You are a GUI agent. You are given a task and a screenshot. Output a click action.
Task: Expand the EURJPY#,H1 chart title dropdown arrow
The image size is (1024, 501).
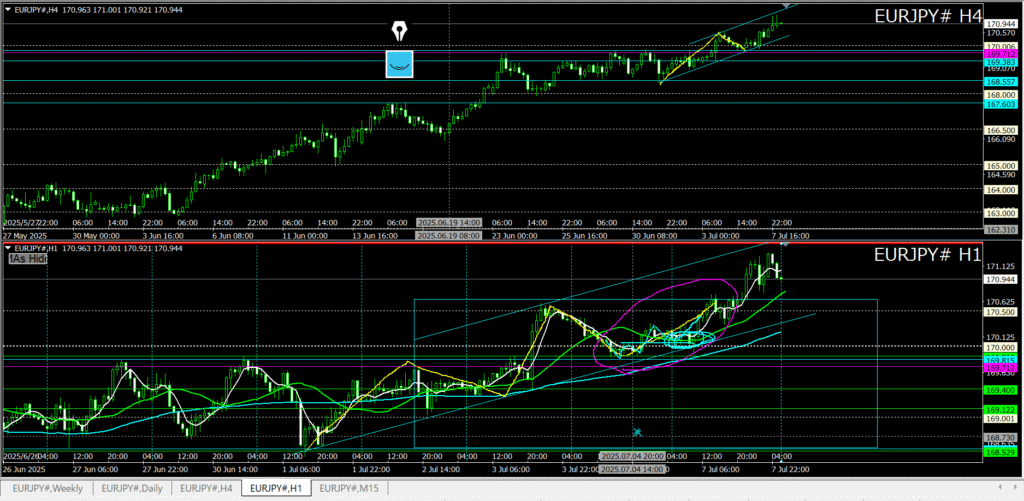(9, 247)
